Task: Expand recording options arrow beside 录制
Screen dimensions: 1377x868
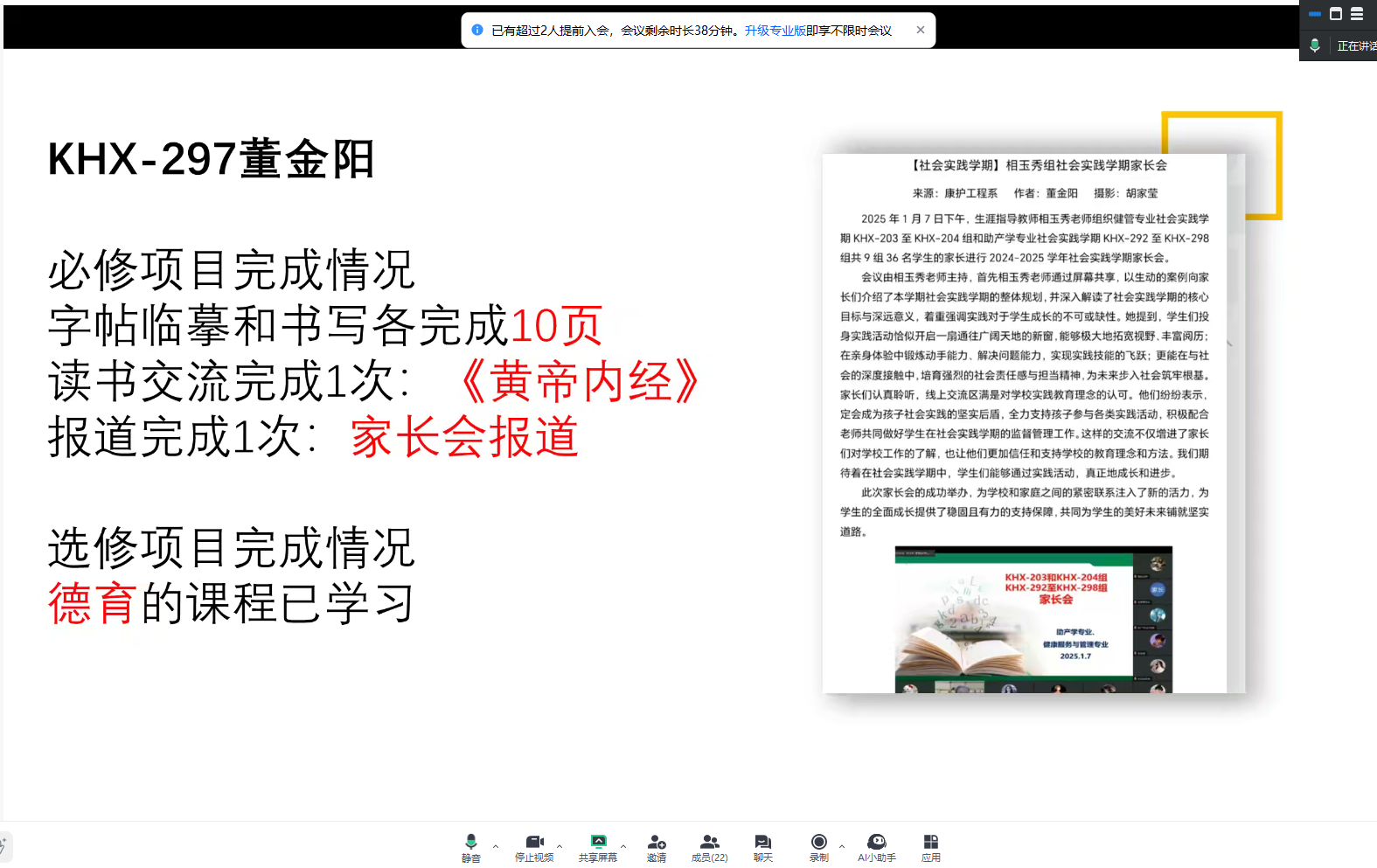Action: pos(842,846)
